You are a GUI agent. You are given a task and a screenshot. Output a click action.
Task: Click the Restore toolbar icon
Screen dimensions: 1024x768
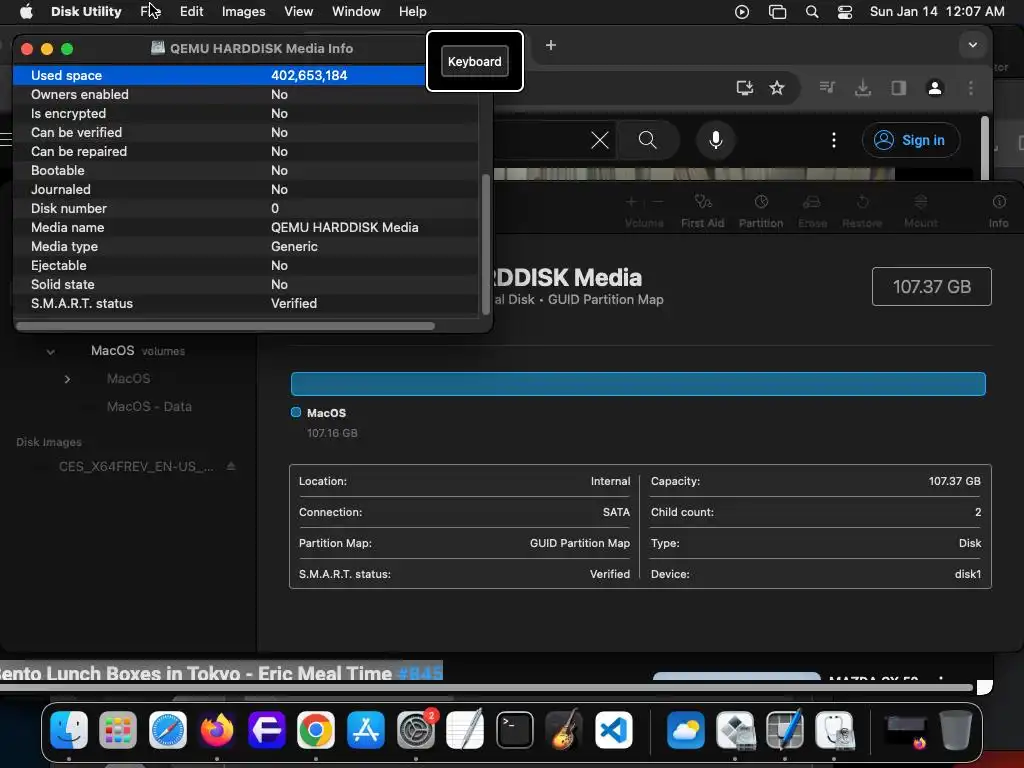click(x=862, y=202)
